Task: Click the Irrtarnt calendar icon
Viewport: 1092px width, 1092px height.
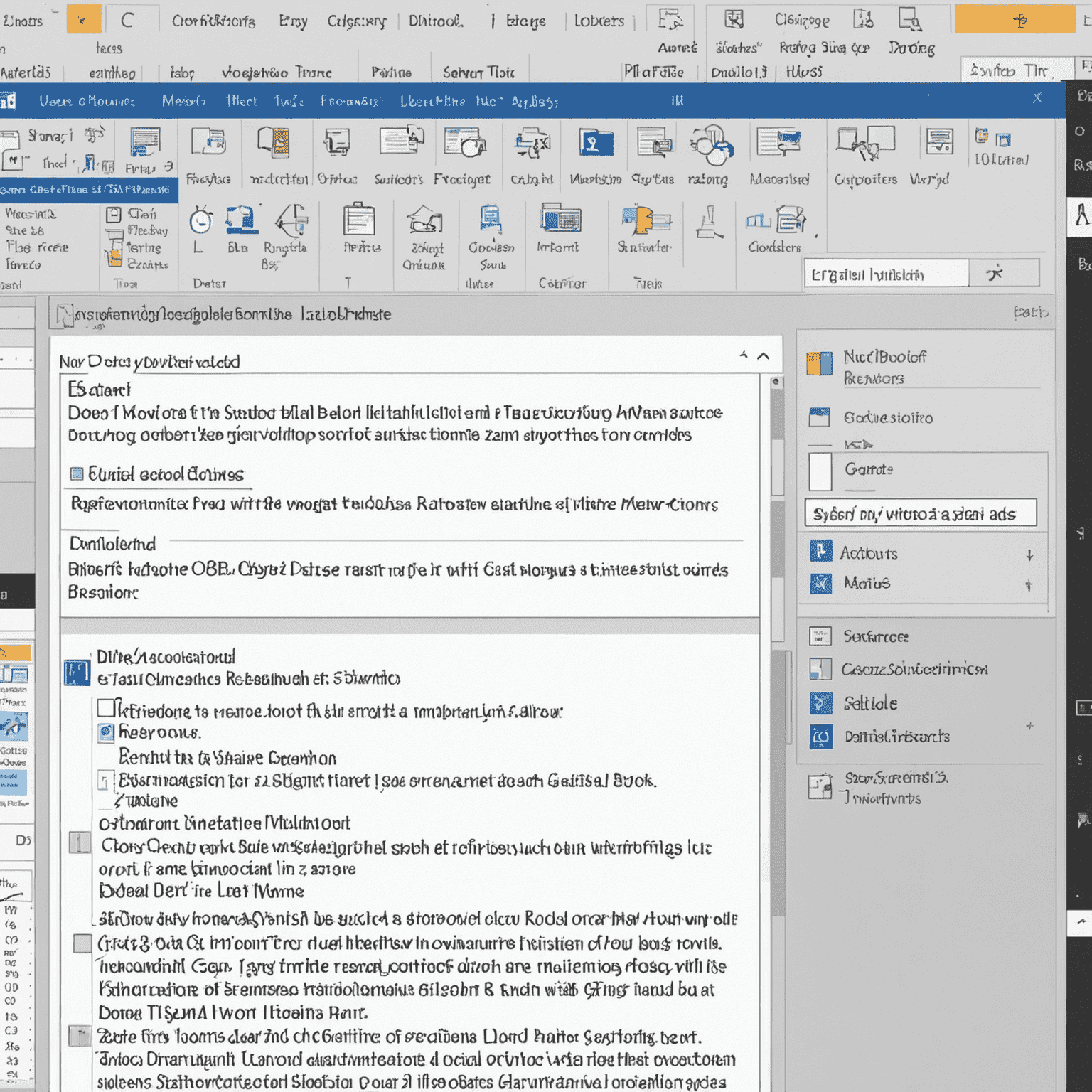Action: coord(561,218)
